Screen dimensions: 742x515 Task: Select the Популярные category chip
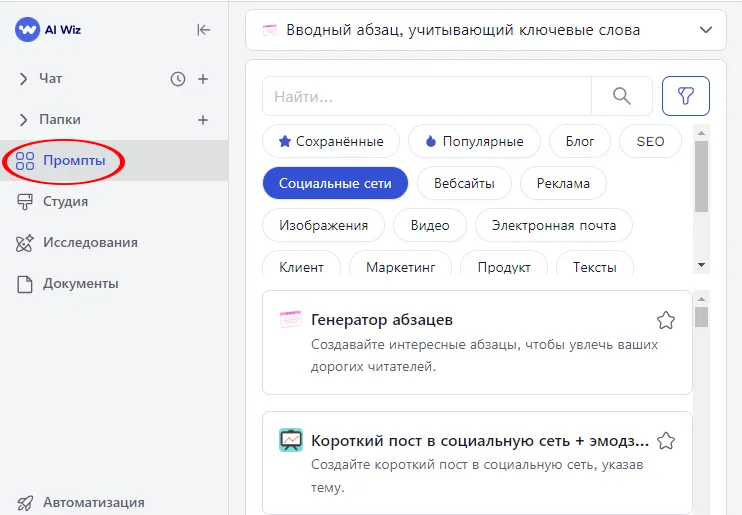pos(474,141)
